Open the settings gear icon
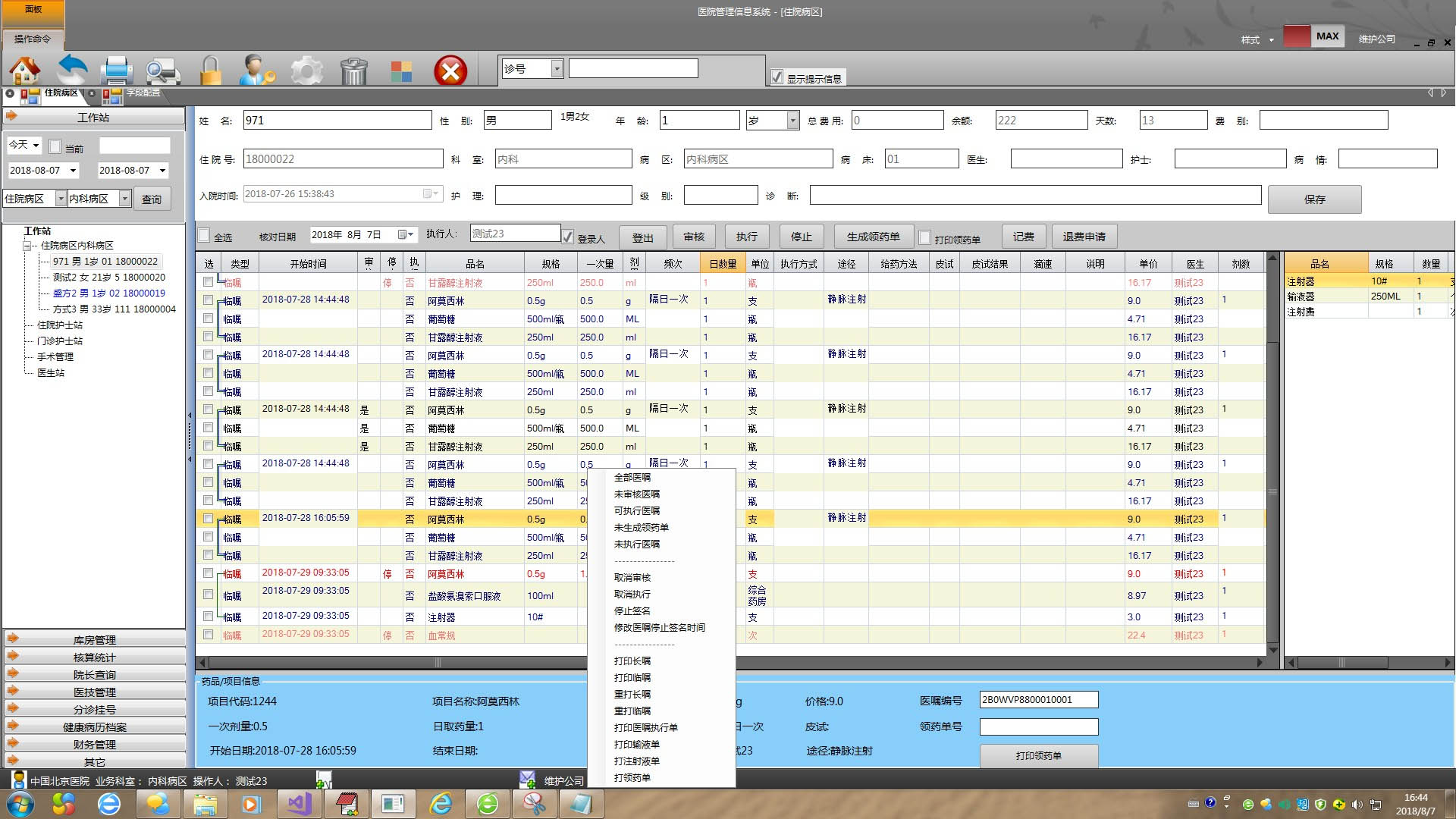The image size is (1456, 819). click(306, 71)
